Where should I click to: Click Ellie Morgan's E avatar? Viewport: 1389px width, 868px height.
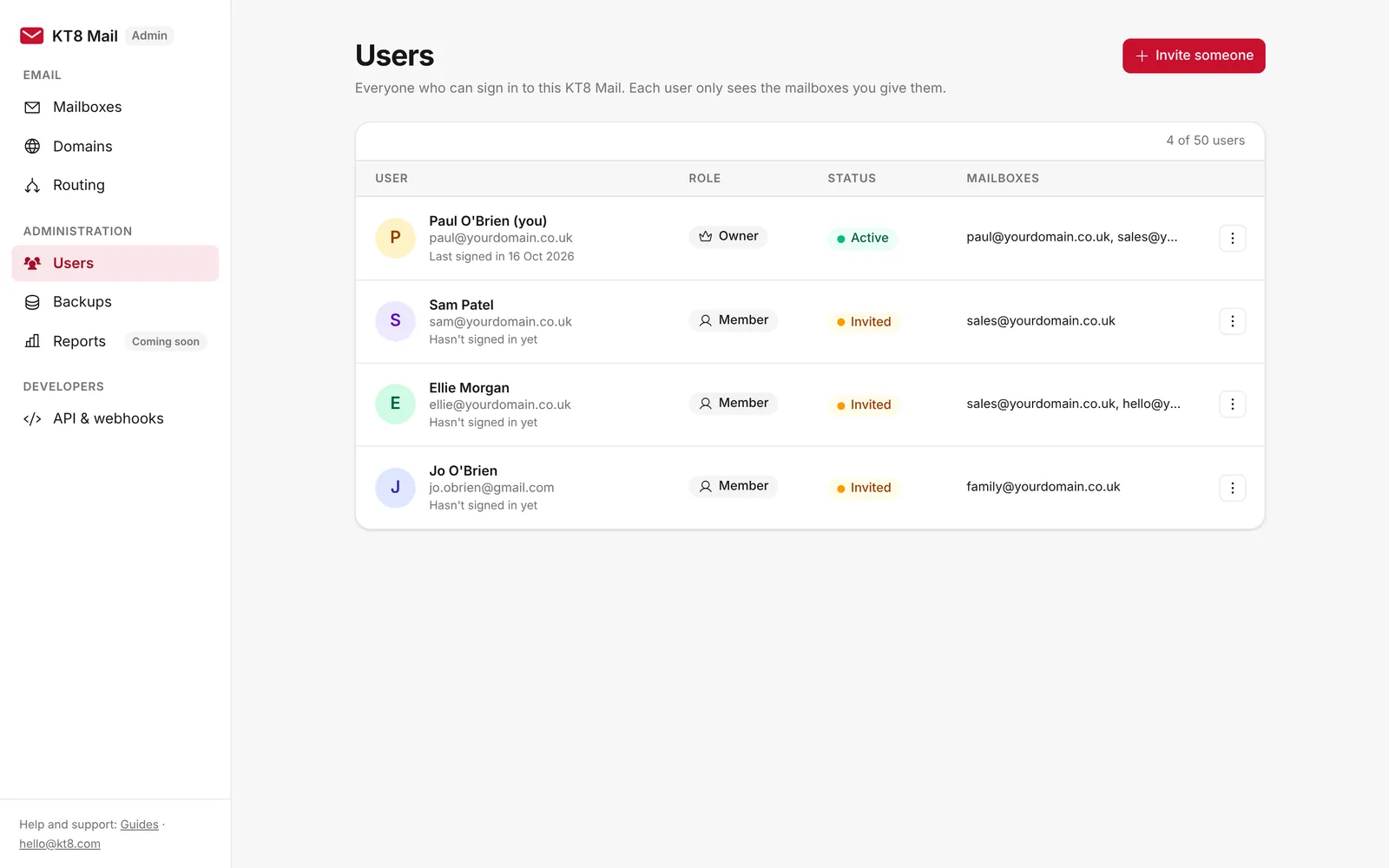[x=395, y=404]
